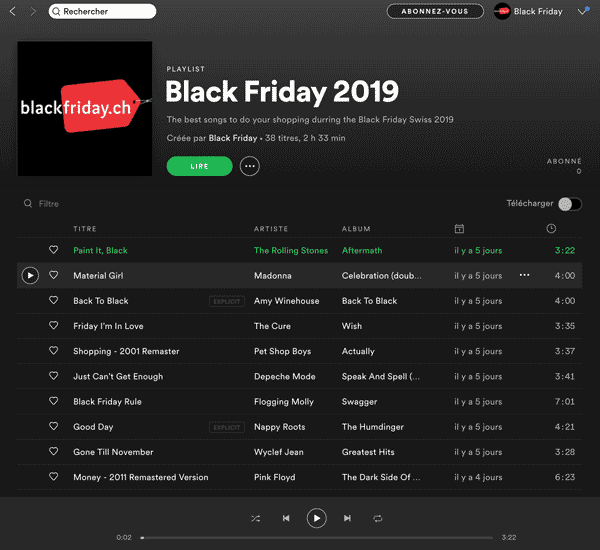Viewport: 600px width, 550px height.
Task: Open Pink Floyd artist link
Action: pyautogui.click(x=275, y=478)
